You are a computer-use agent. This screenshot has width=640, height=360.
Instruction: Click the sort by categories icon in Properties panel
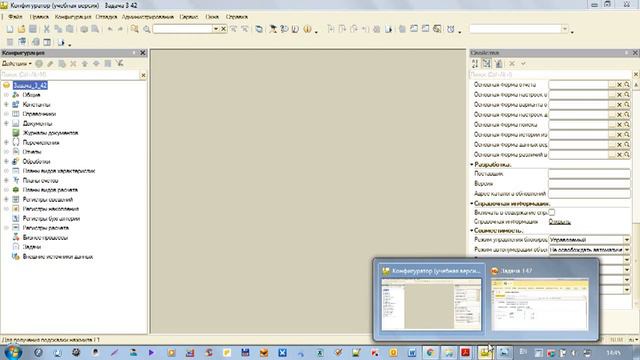(x=486, y=64)
